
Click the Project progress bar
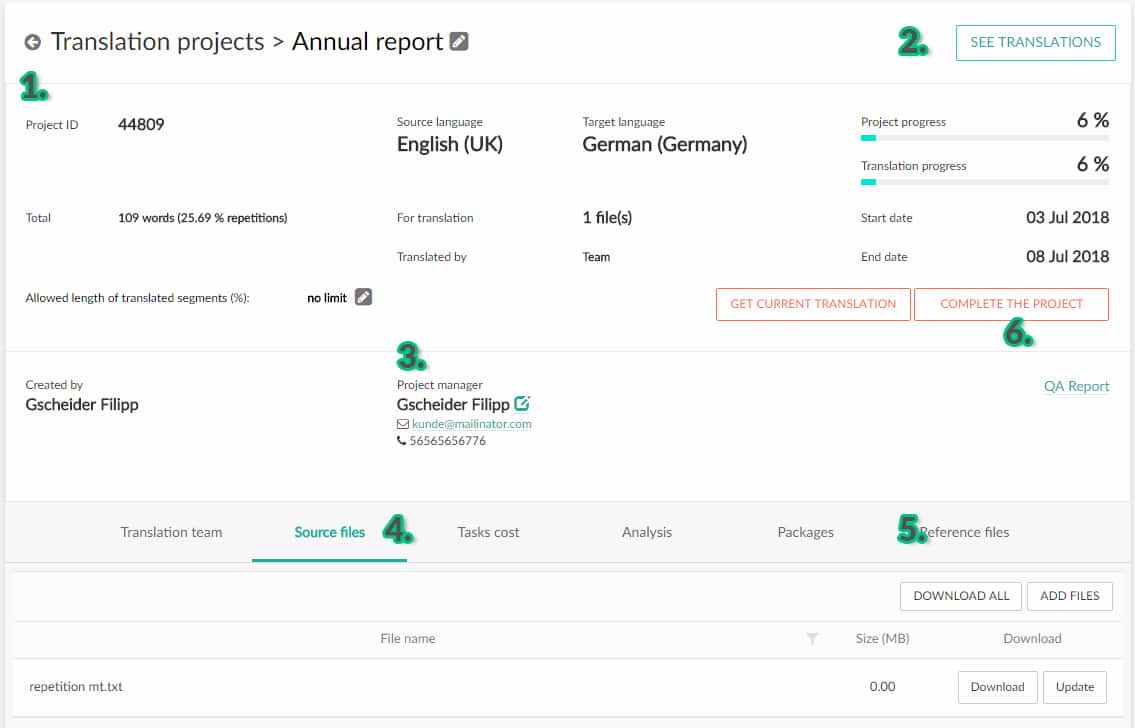(984, 138)
